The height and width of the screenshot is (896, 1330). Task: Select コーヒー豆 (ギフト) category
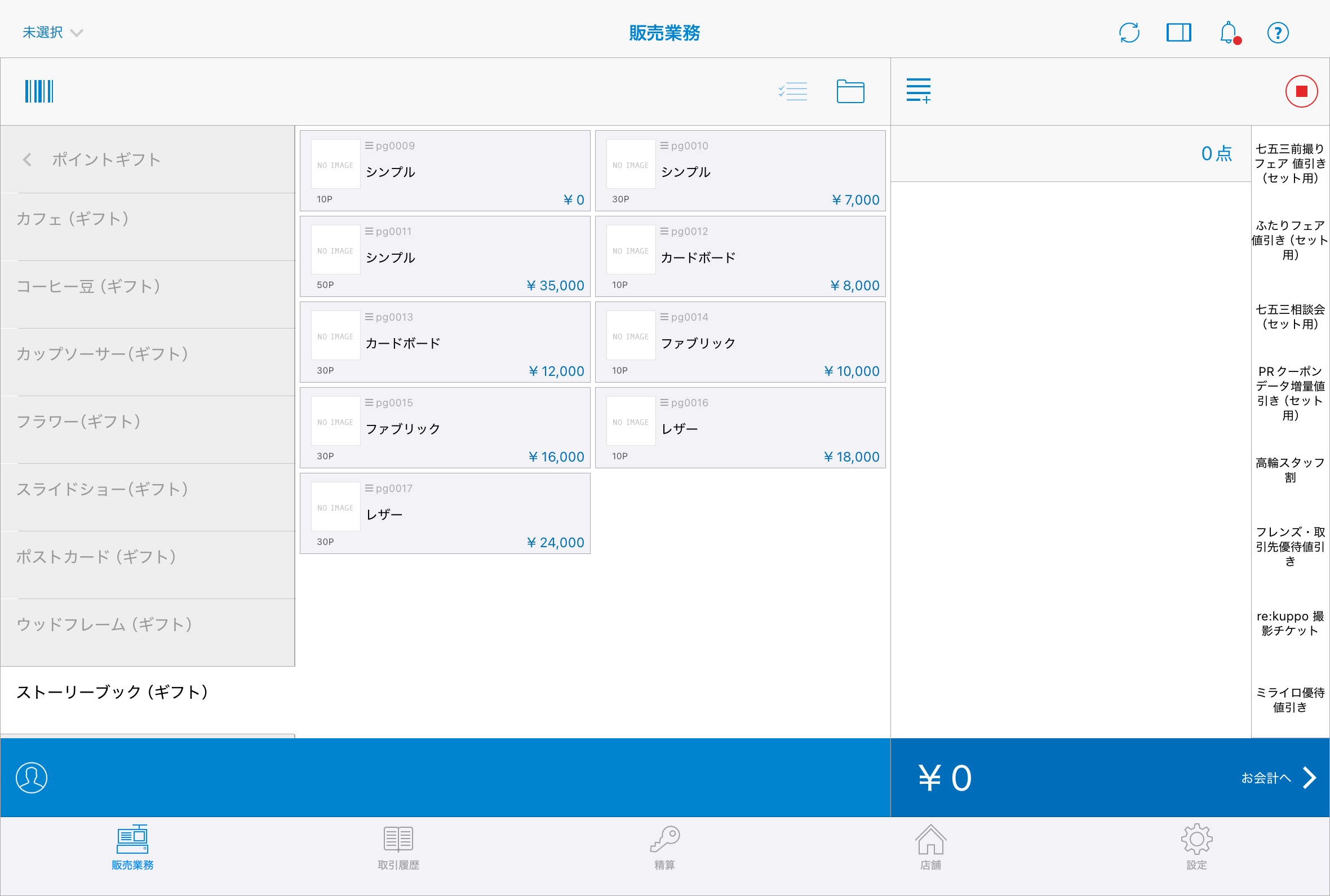[148, 294]
